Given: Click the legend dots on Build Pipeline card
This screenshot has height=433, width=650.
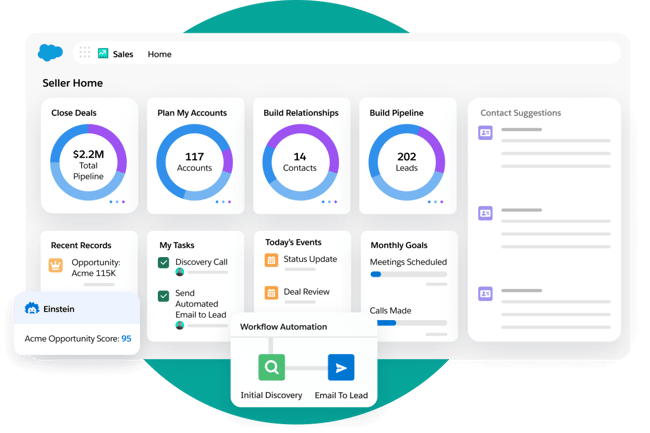Looking at the screenshot, I should pos(435,202).
